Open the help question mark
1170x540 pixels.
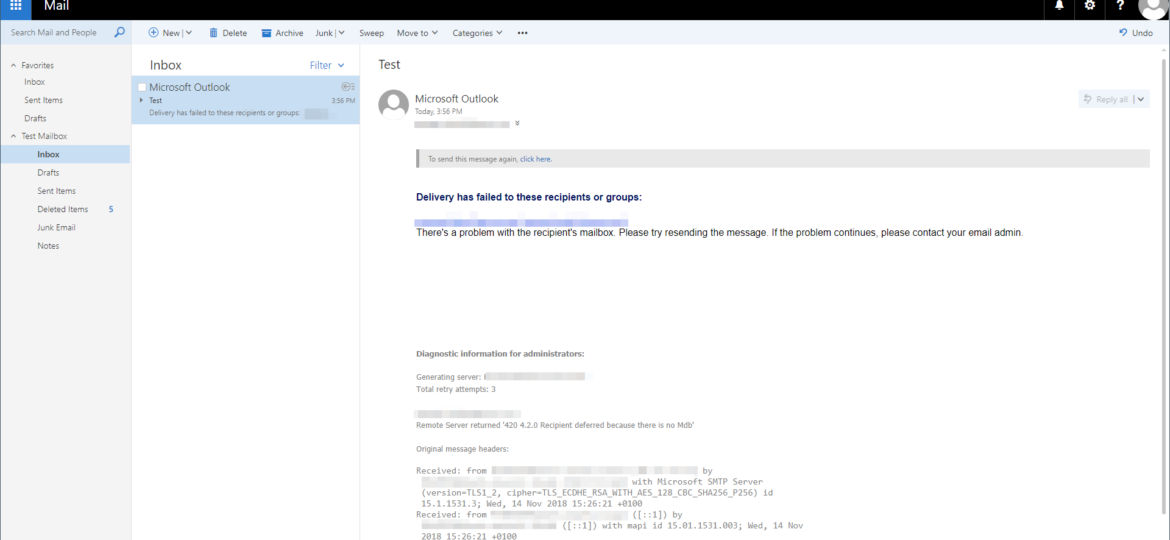[x=1120, y=6]
